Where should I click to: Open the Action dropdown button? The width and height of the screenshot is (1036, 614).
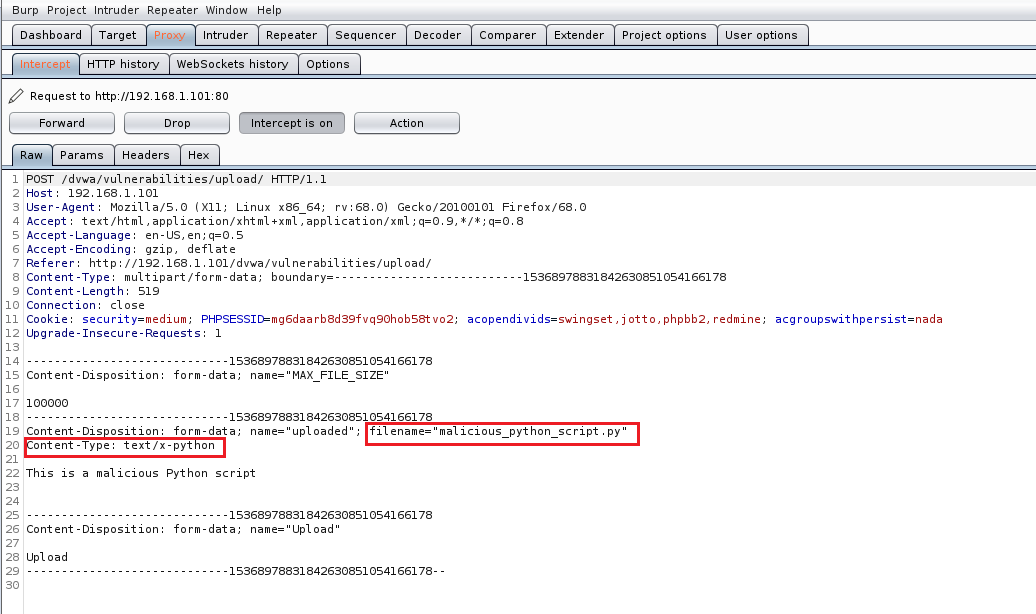click(x=406, y=123)
